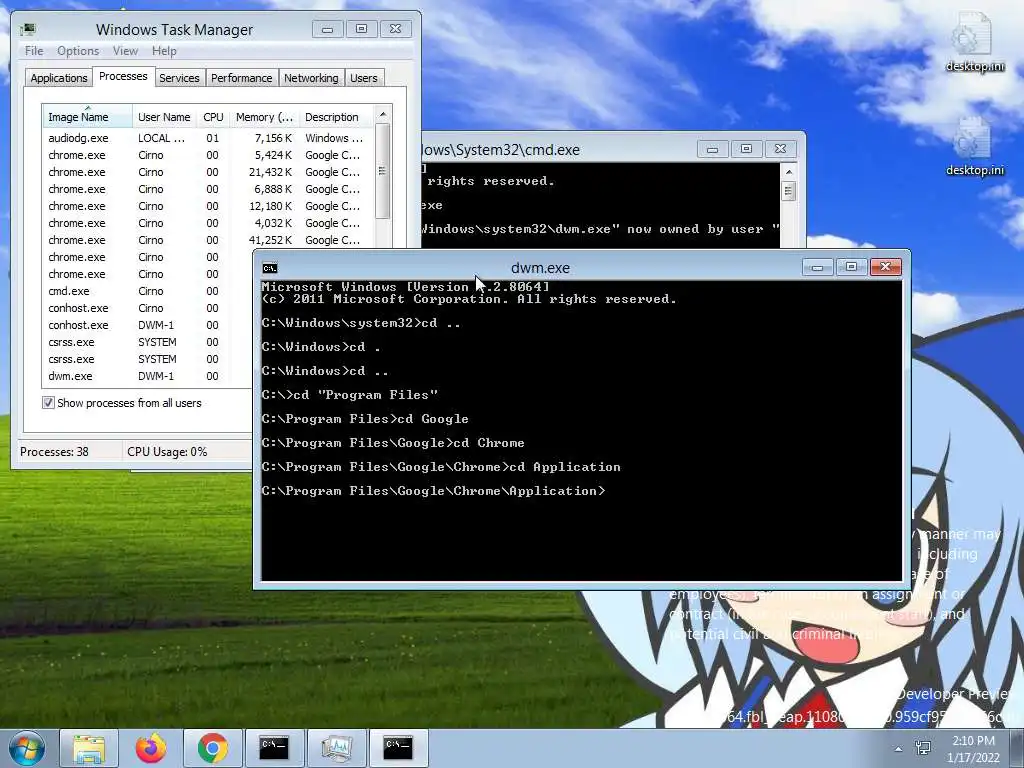
Task: Open the Help menu in Task Manager
Action: (164, 51)
